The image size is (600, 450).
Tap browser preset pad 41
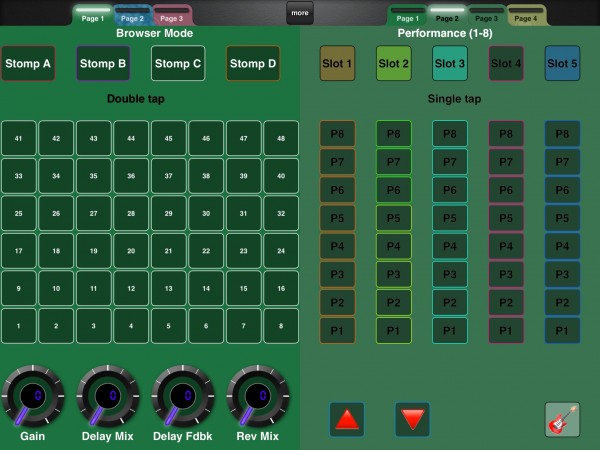pos(19,139)
